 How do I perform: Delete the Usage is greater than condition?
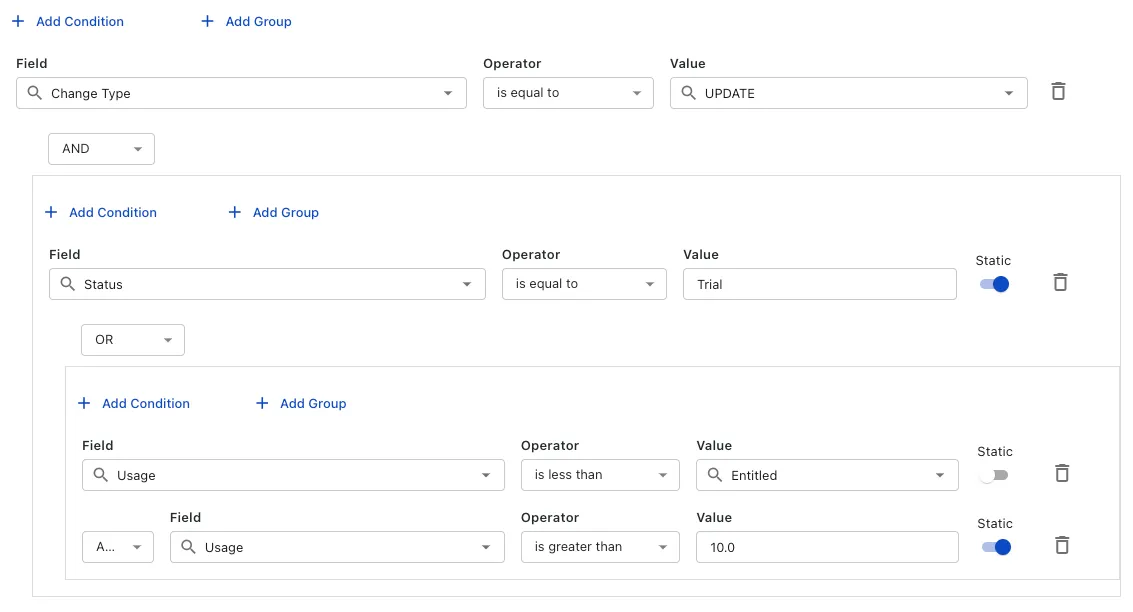(x=1061, y=546)
